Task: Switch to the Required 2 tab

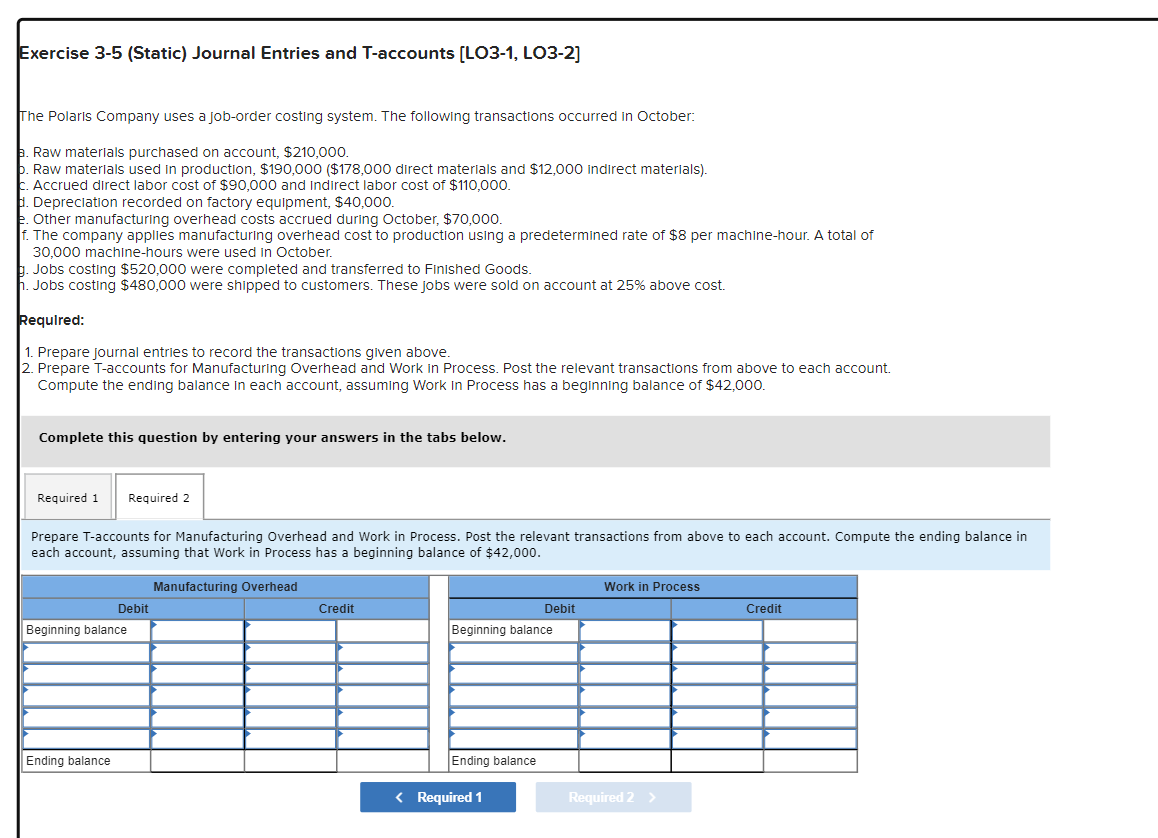Action: (x=159, y=497)
